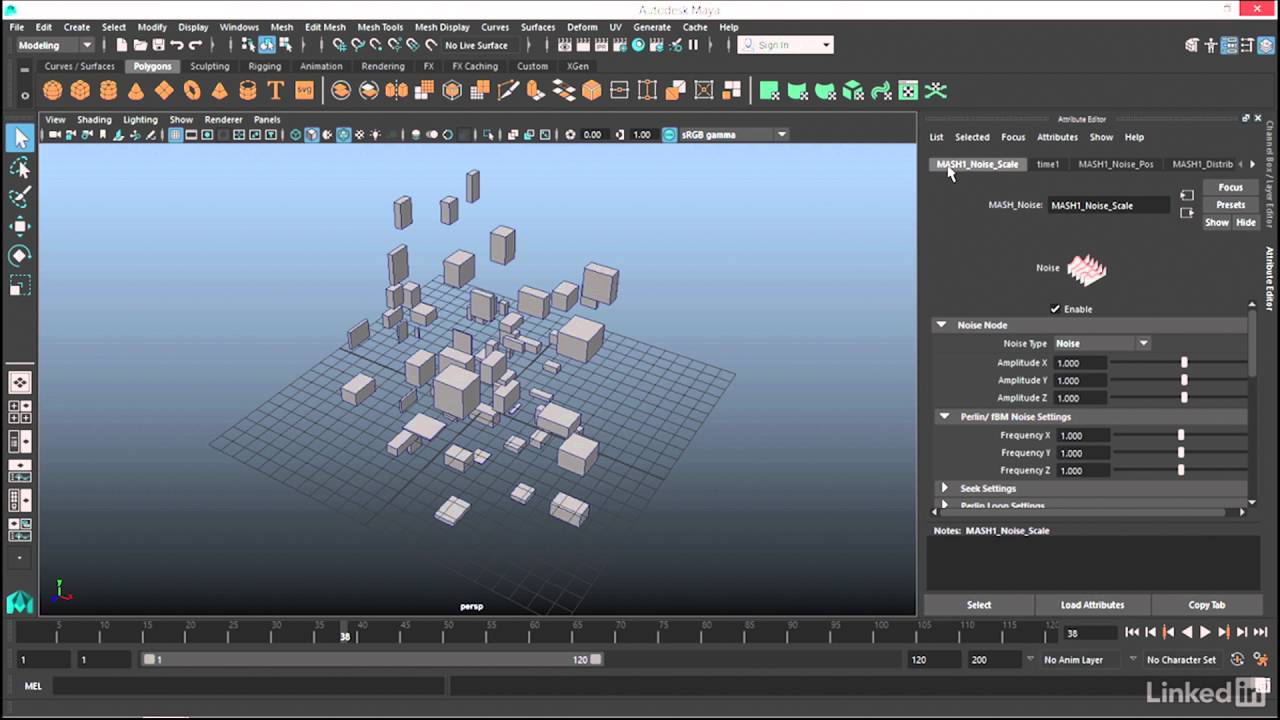Collapse the Noise Node section
The width and height of the screenshot is (1280, 720).
(x=941, y=325)
